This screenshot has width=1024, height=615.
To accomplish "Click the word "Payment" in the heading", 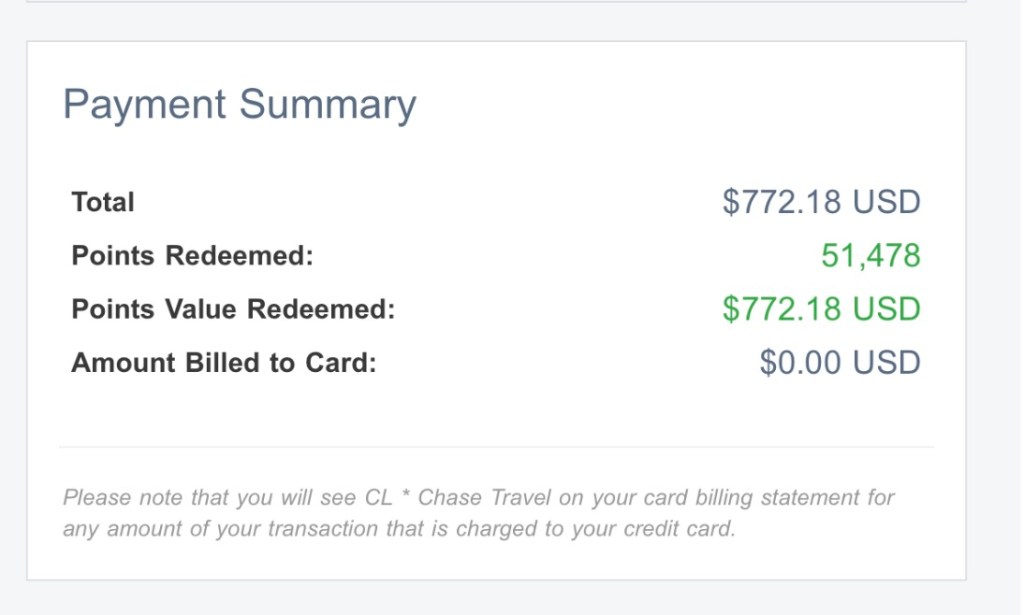I will tap(145, 105).
